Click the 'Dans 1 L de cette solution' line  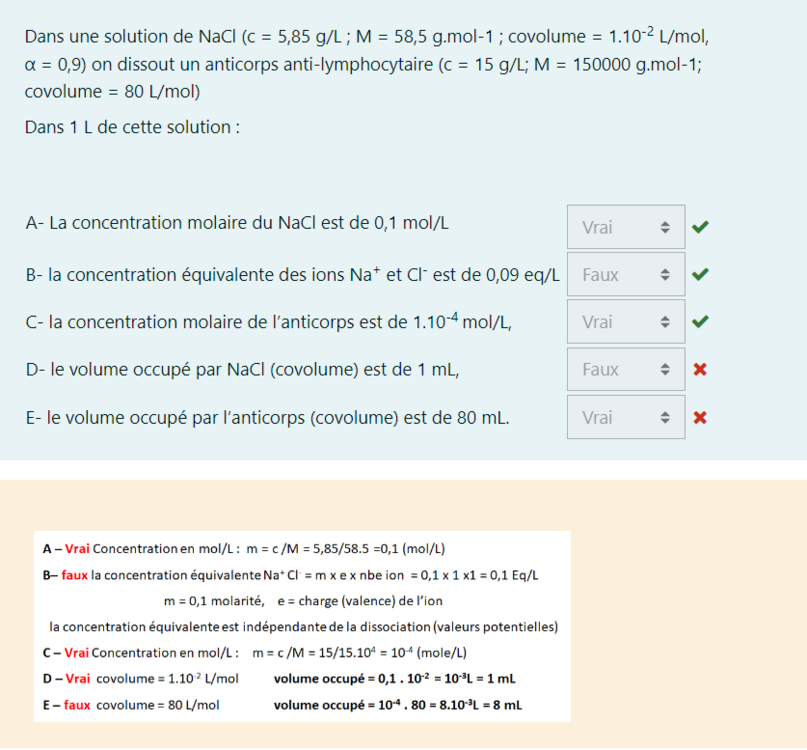click(x=131, y=129)
